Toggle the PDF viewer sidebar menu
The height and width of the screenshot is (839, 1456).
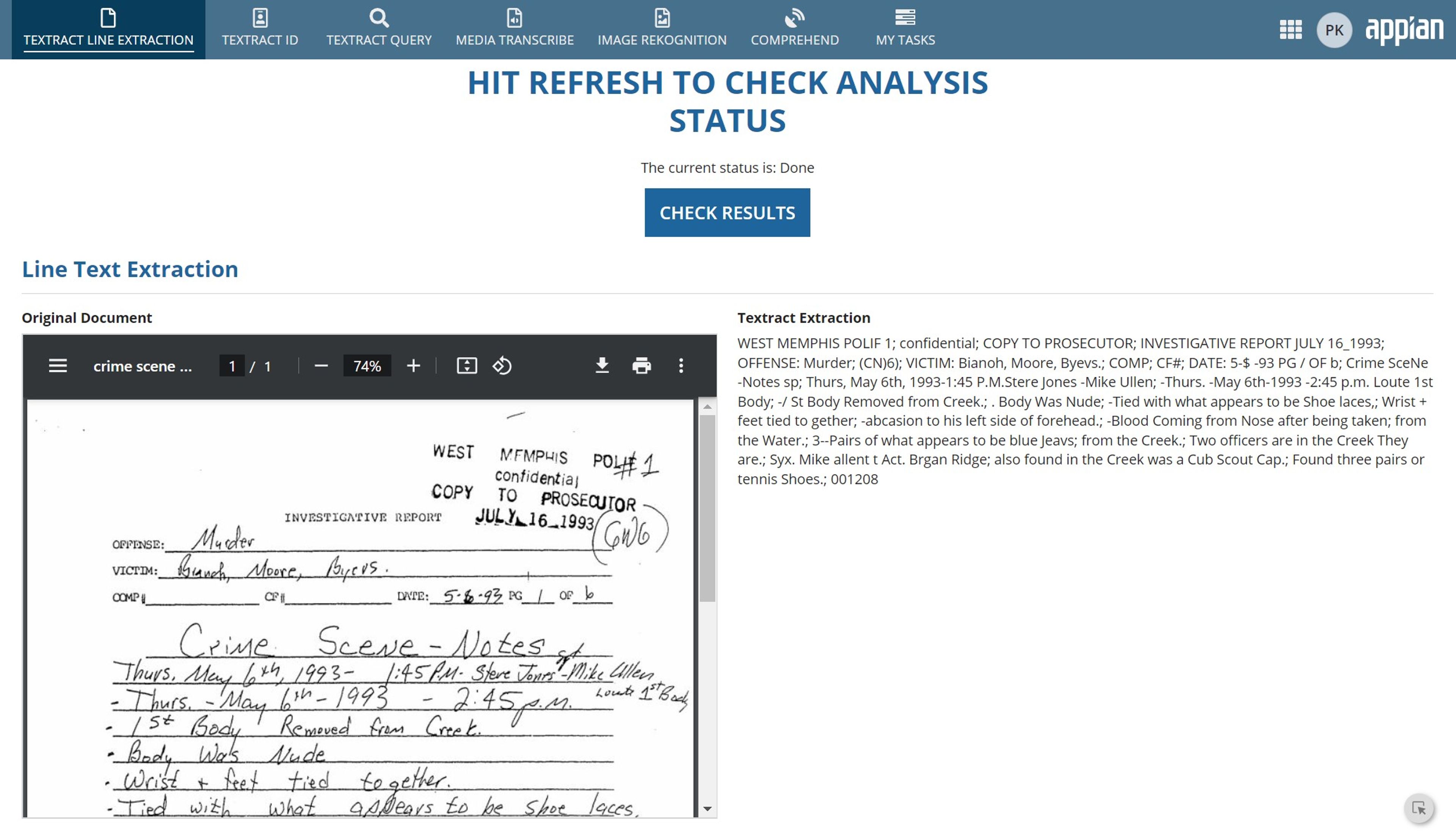[x=58, y=366]
